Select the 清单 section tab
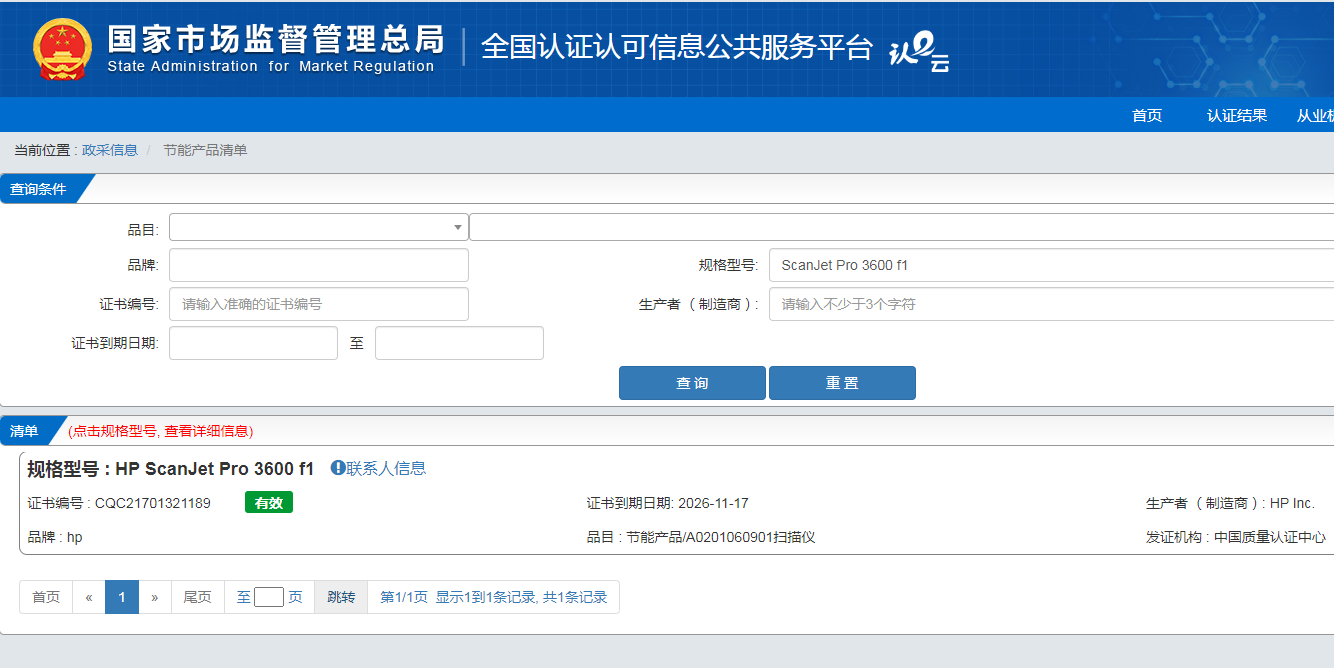Viewport: 1334px width, 668px height. pyautogui.click(x=25, y=431)
